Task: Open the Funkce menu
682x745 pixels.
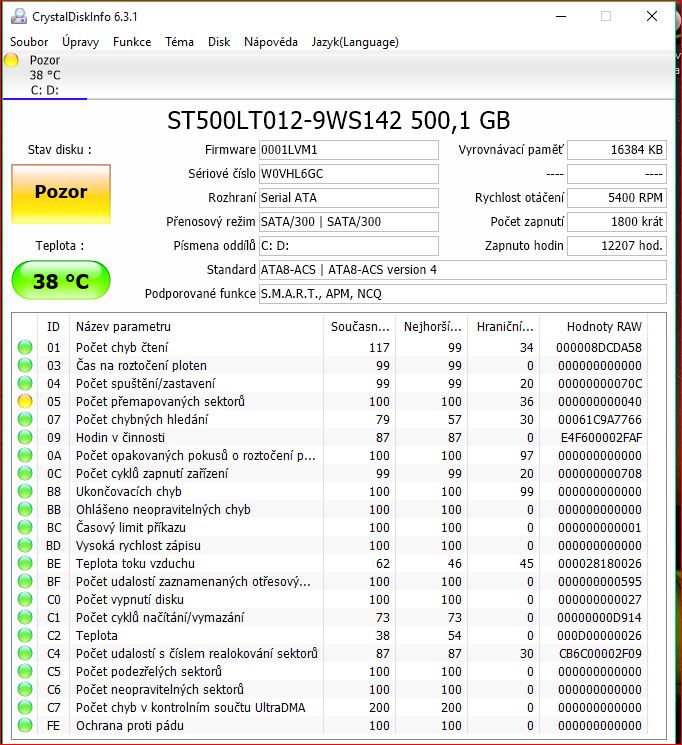Action: tap(132, 42)
